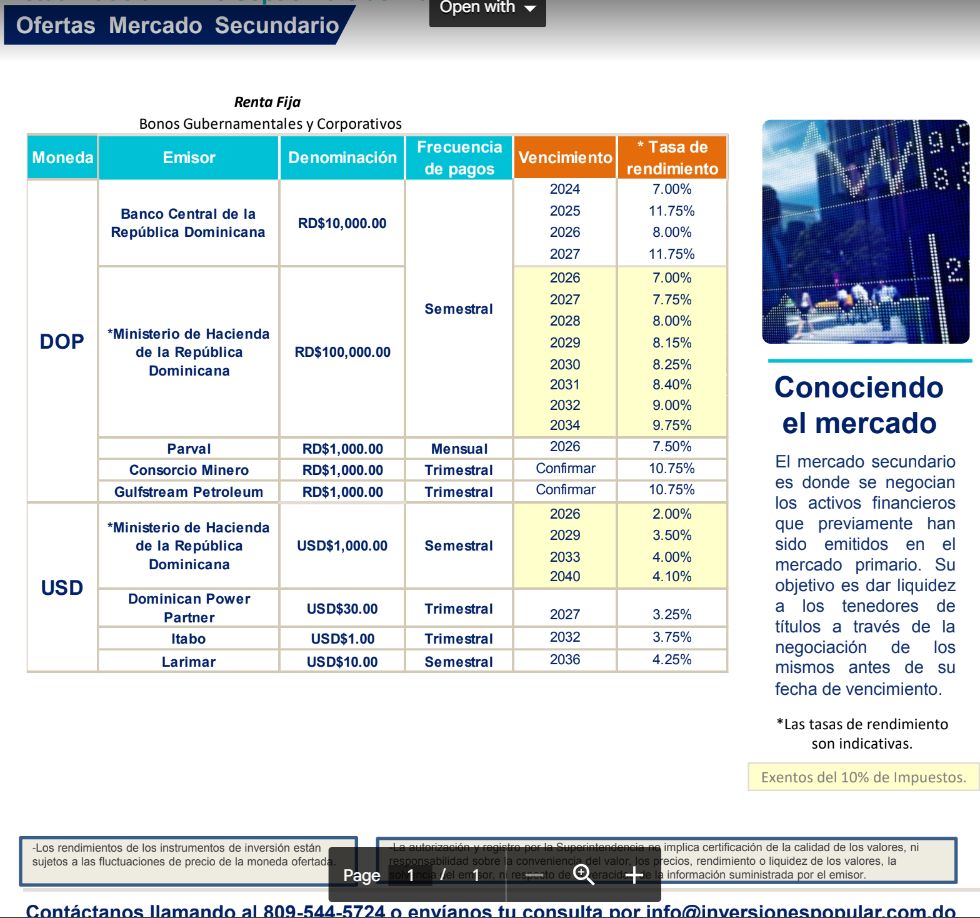The height and width of the screenshot is (918, 980).
Task: Click the "3.25%" yield value
Action: pyautogui.click(x=672, y=614)
